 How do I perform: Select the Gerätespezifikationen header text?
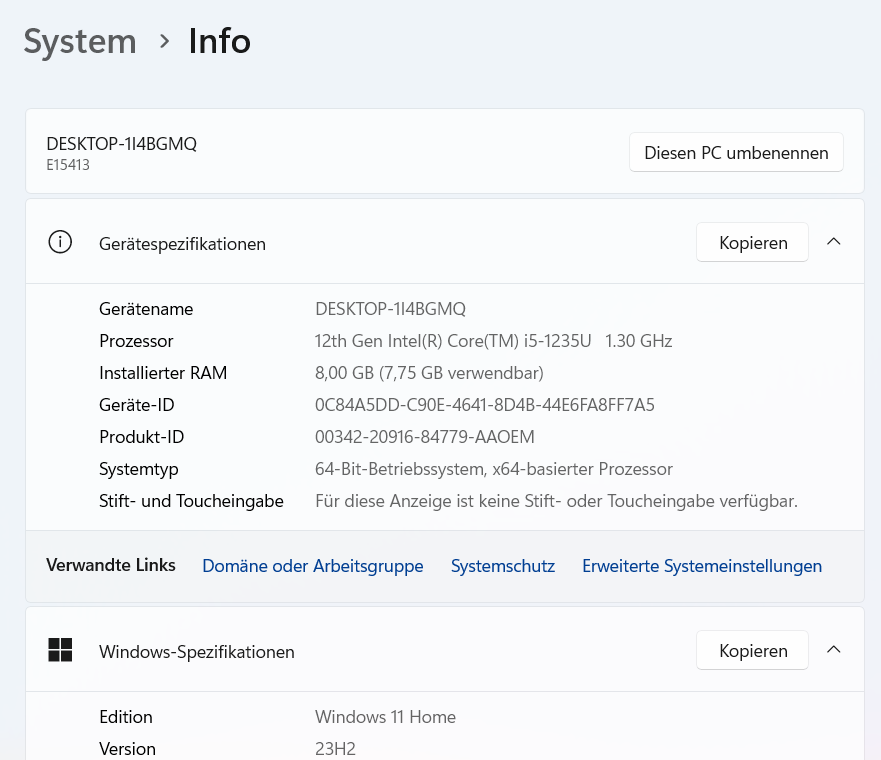pyautogui.click(x=182, y=244)
